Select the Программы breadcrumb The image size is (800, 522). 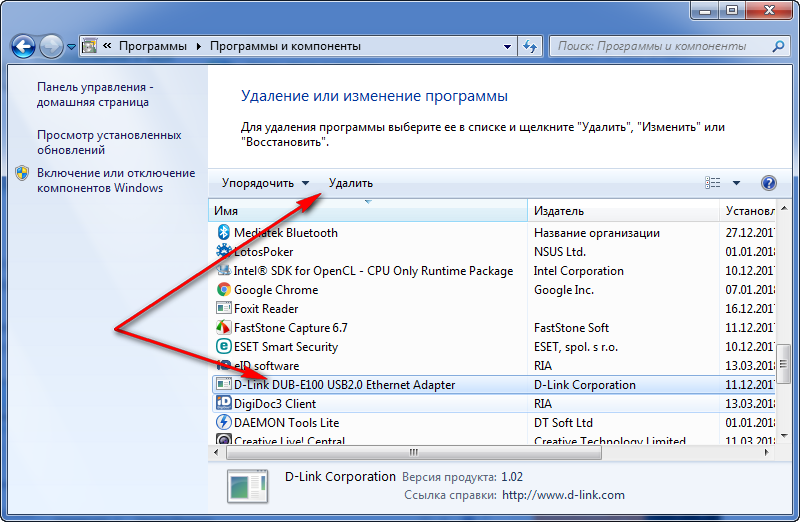(x=153, y=46)
